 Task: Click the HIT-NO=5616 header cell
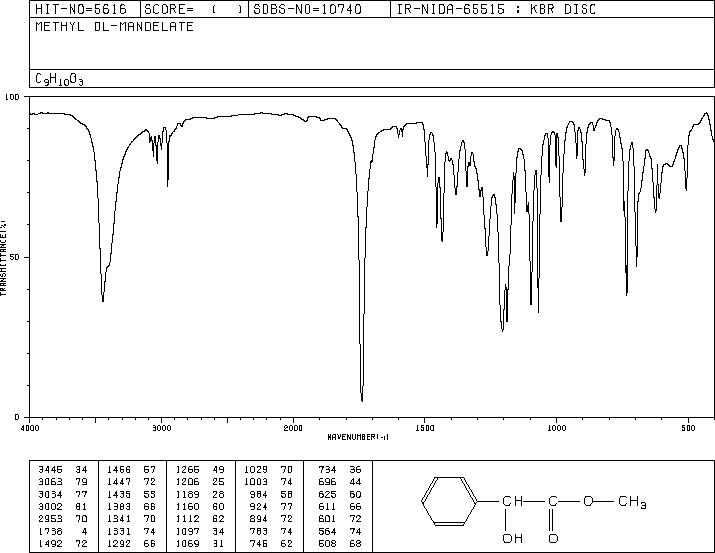click(x=81, y=9)
